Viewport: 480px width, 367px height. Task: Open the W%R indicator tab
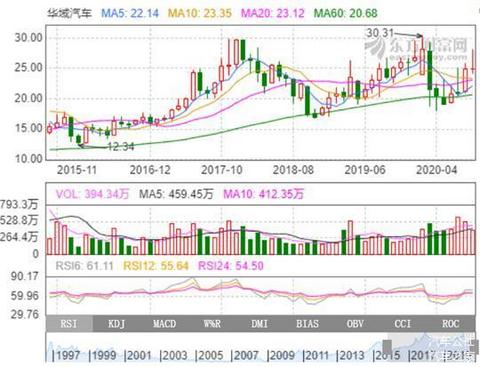pyautogui.click(x=212, y=323)
